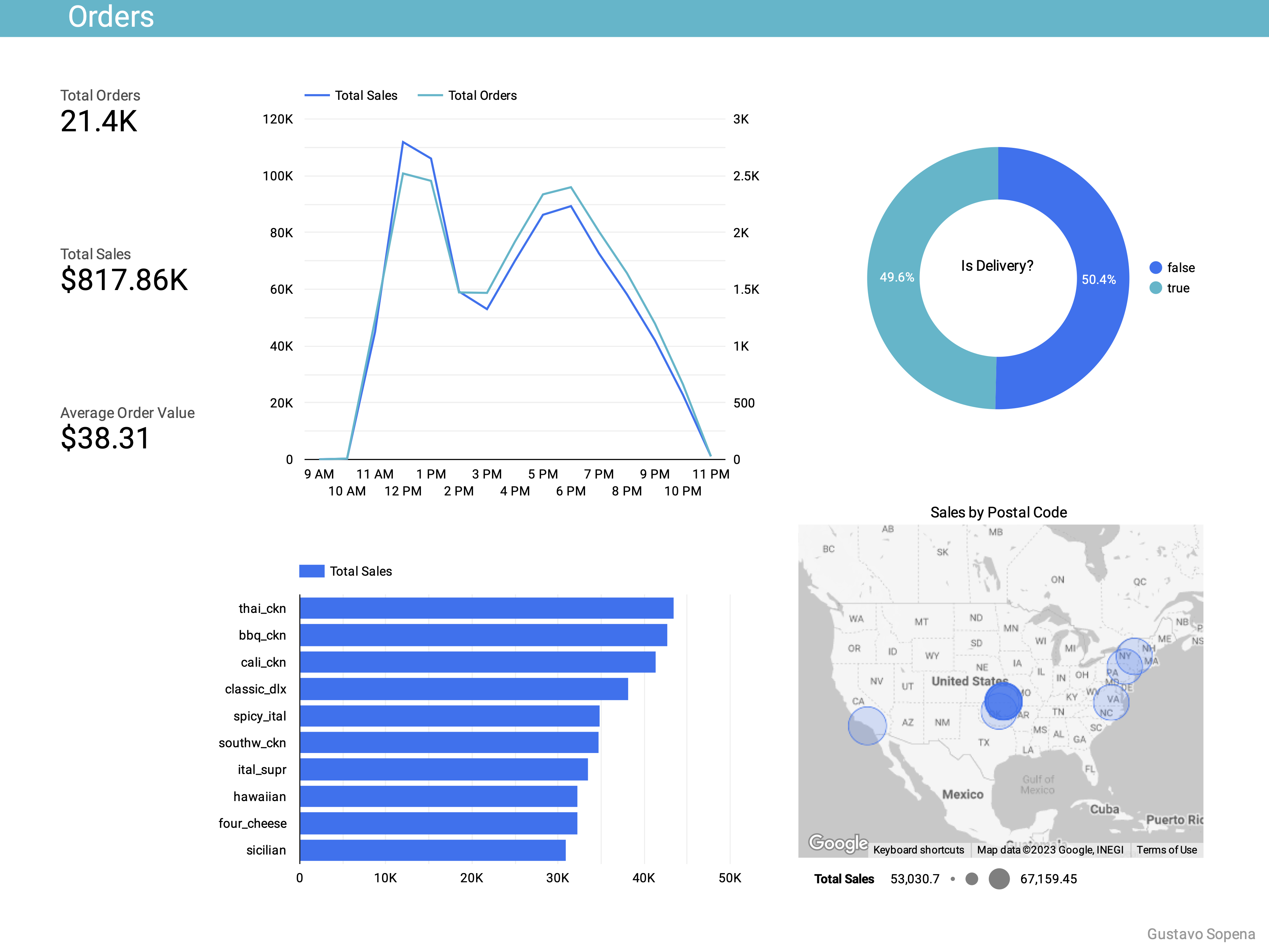Image resolution: width=1269 pixels, height=952 pixels.
Task: Click the Gustavo Sopena credit text
Action: pos(1201,934)
